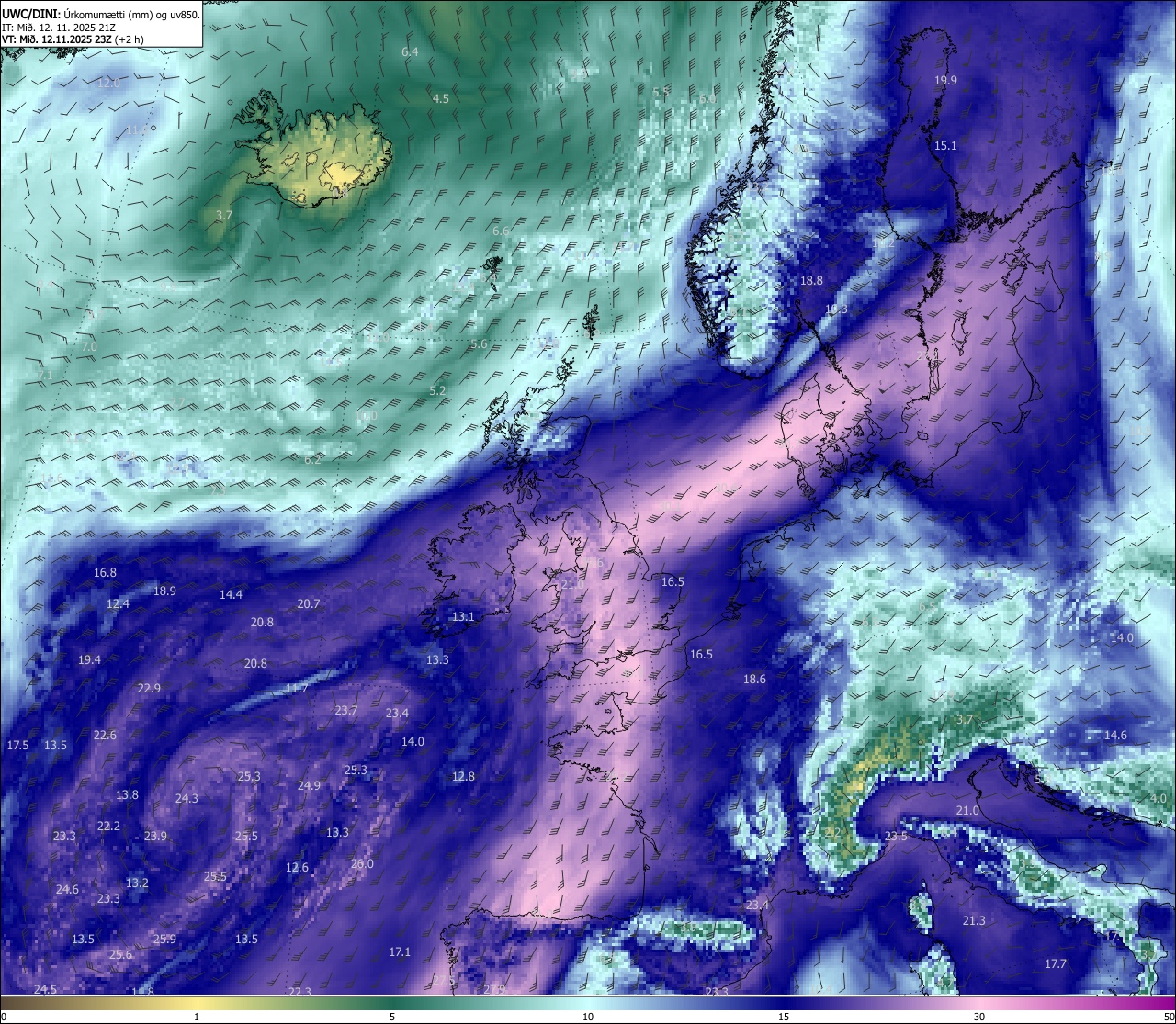
Task: Click the 11.7 value label
Action: click(x=296, y=689)
